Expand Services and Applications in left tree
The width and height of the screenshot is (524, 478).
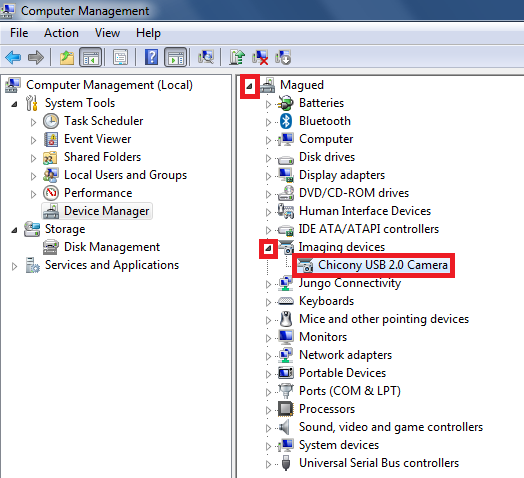(x=14, y=266)
